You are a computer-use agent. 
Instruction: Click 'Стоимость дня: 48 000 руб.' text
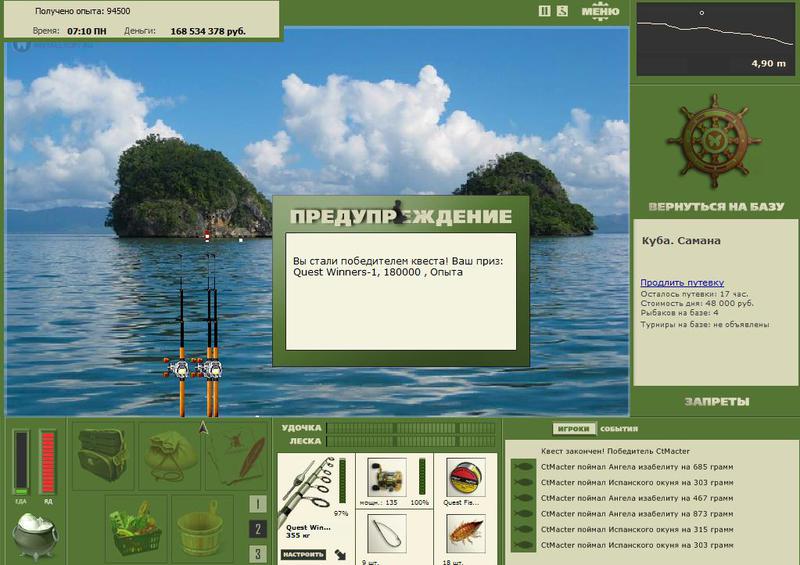696,303
